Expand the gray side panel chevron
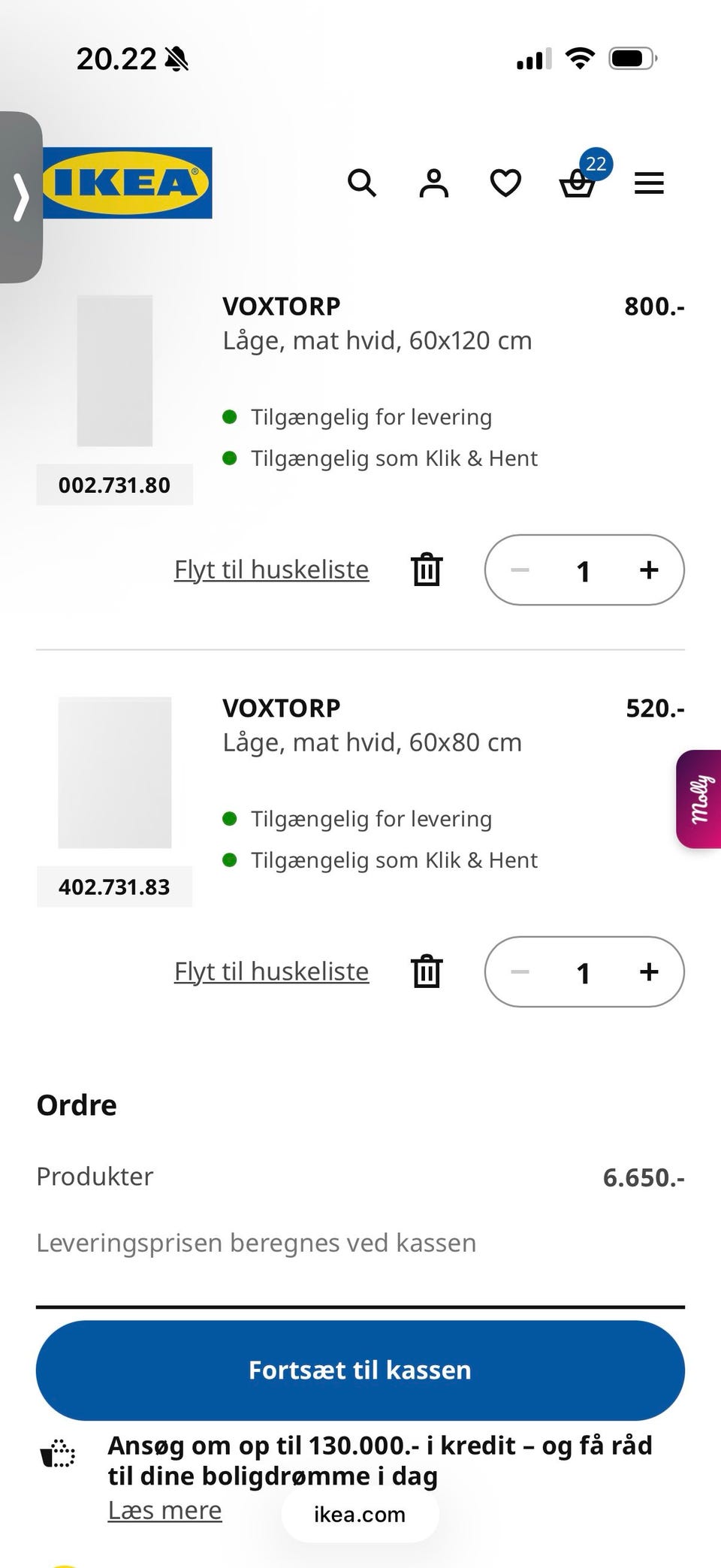721x1568 pixels. tap(21, 198)
